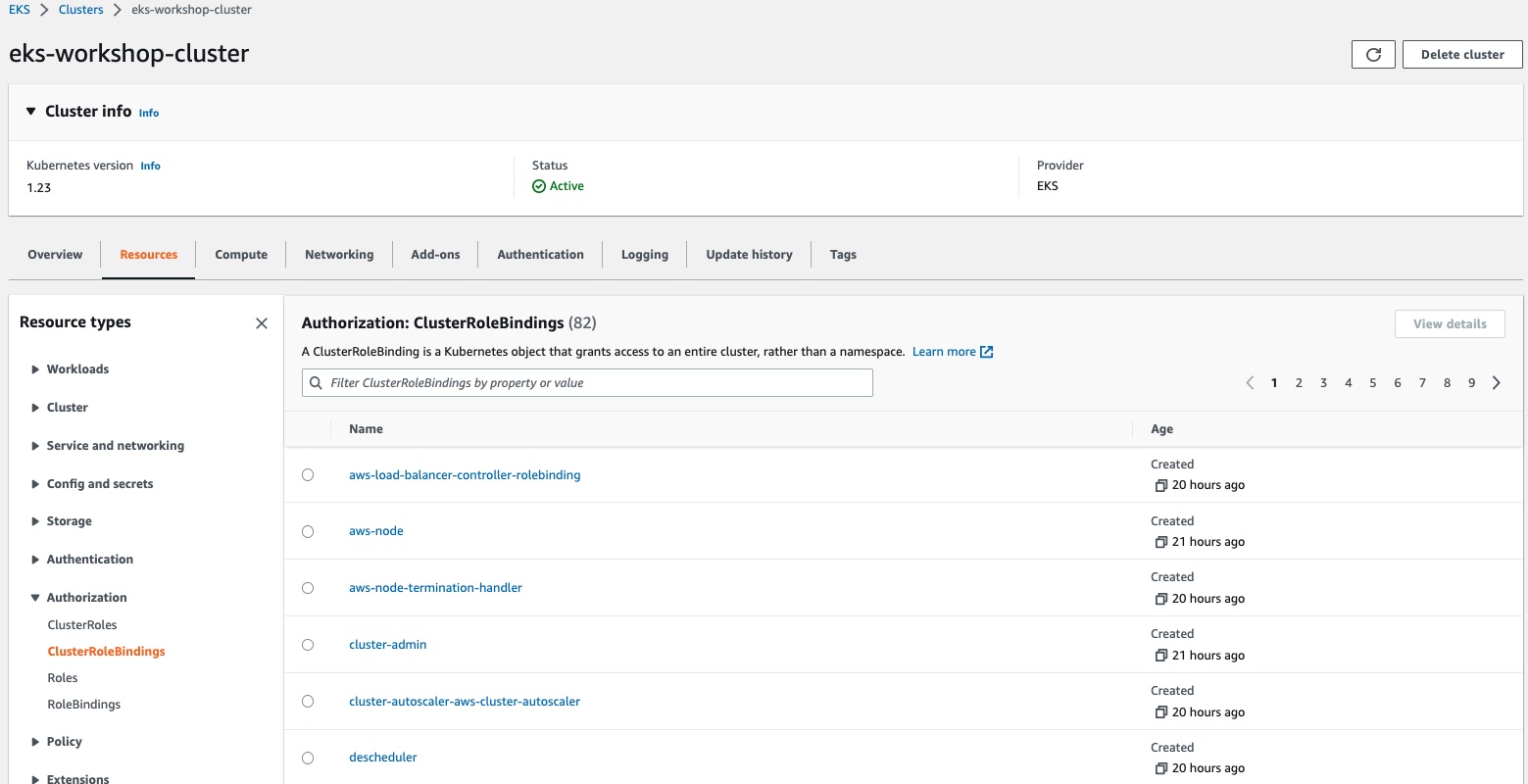Select the cluster-admin row radio button
The width and height of the screenshot is (1528, 784).
308,645
